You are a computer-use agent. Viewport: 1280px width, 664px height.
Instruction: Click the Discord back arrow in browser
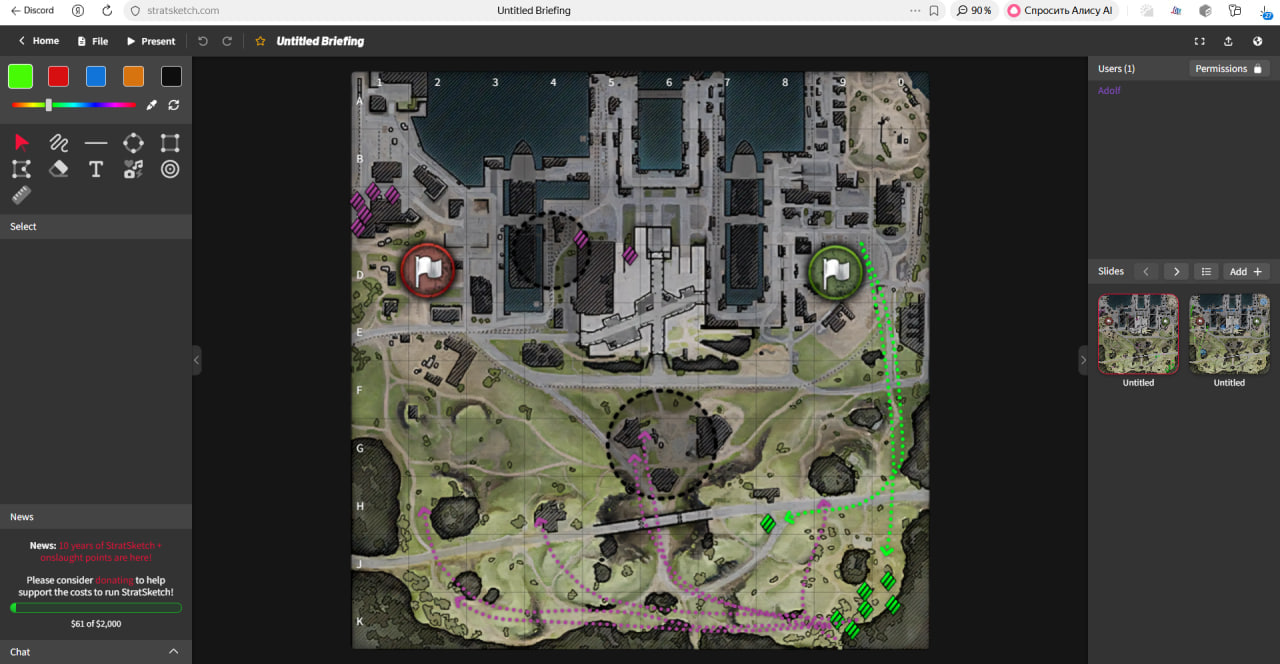click(x=33, y=10)
